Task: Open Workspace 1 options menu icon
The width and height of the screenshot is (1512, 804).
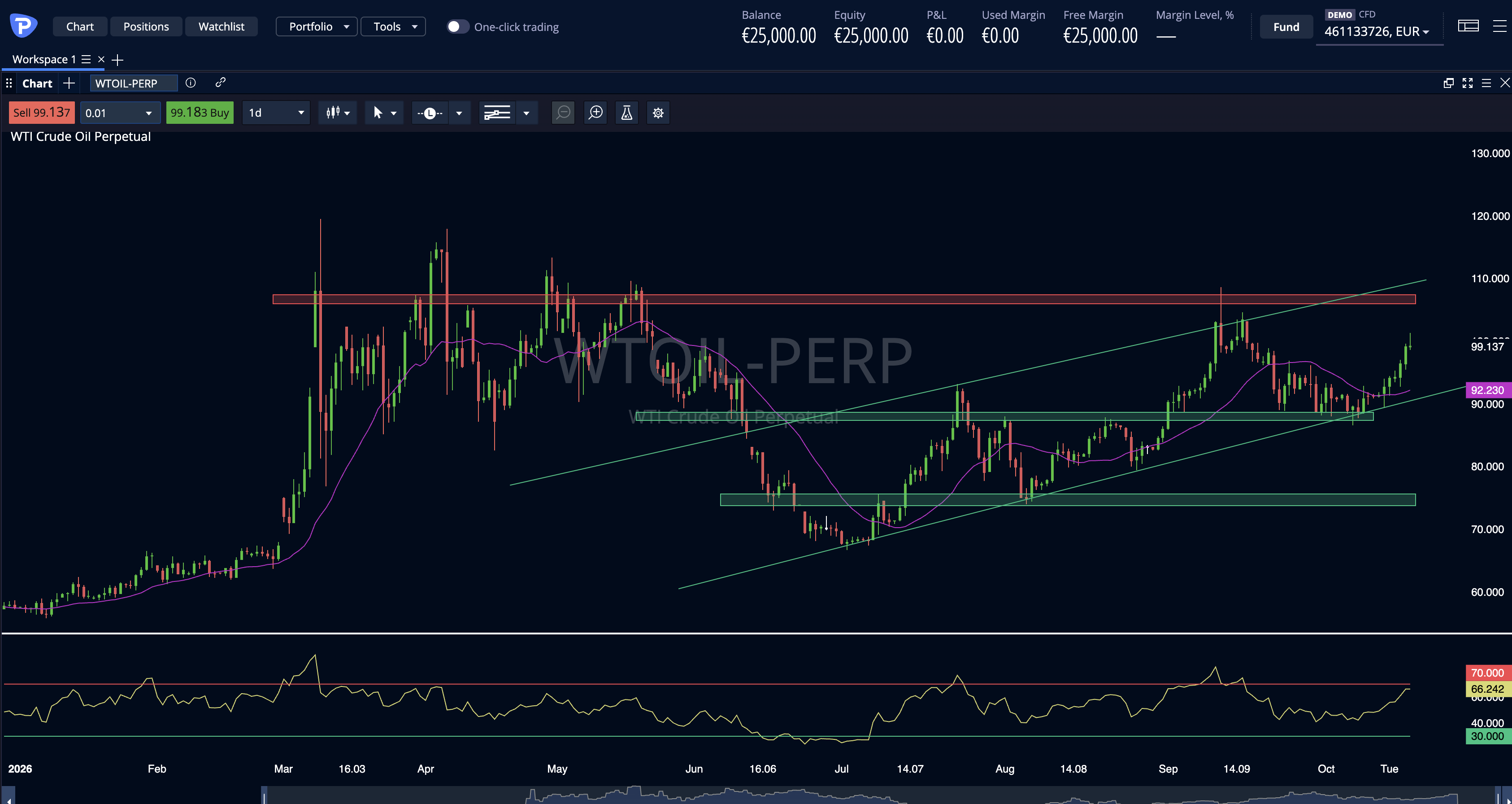Action: (x=86, y=59)
